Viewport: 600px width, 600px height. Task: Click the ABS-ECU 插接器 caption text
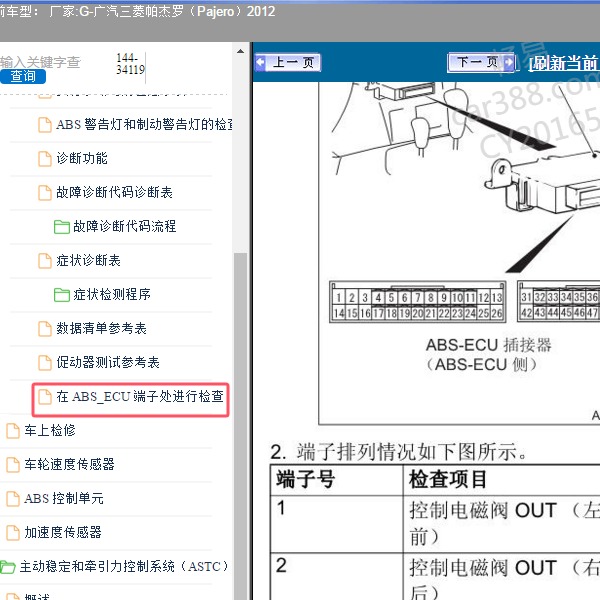tap(489, 345)
